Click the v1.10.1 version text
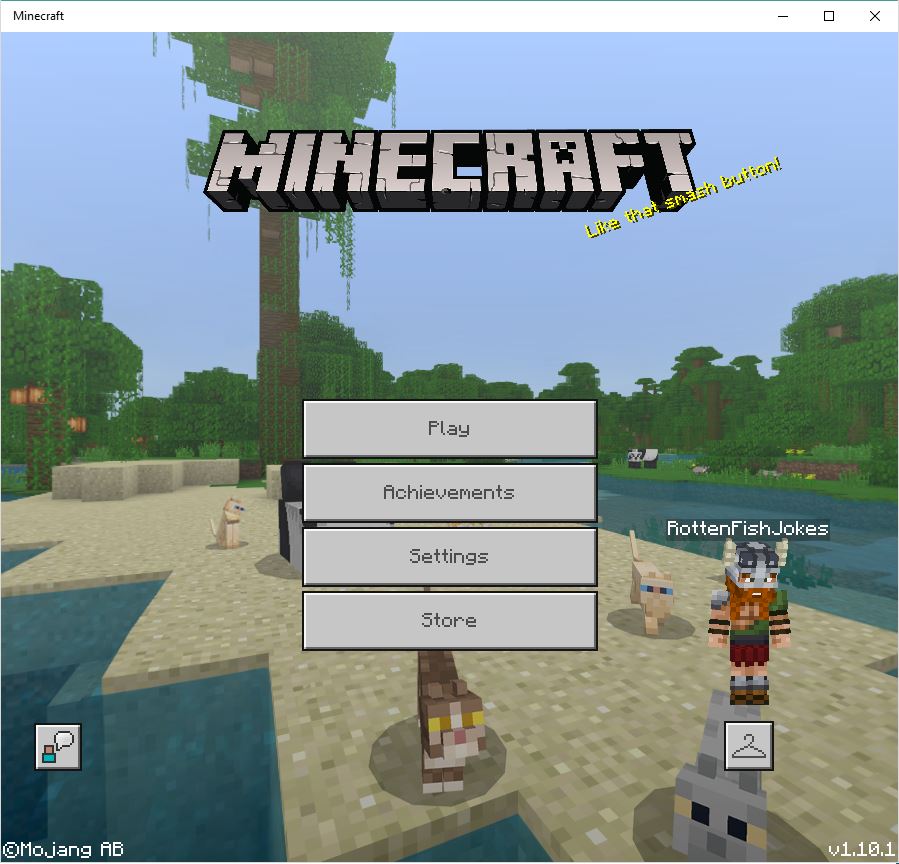The image size is (899, 864). tap(862, 850)
